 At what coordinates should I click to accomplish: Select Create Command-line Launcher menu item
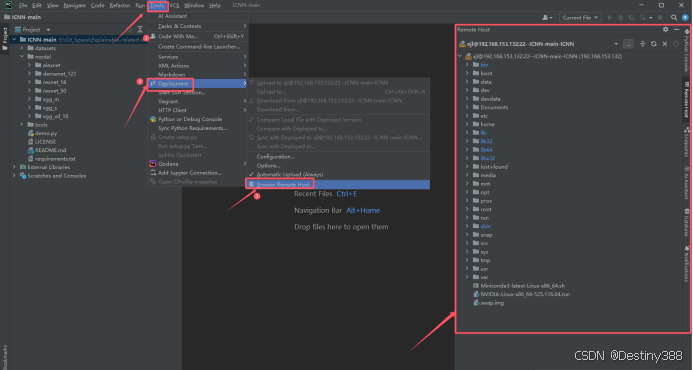198,46
